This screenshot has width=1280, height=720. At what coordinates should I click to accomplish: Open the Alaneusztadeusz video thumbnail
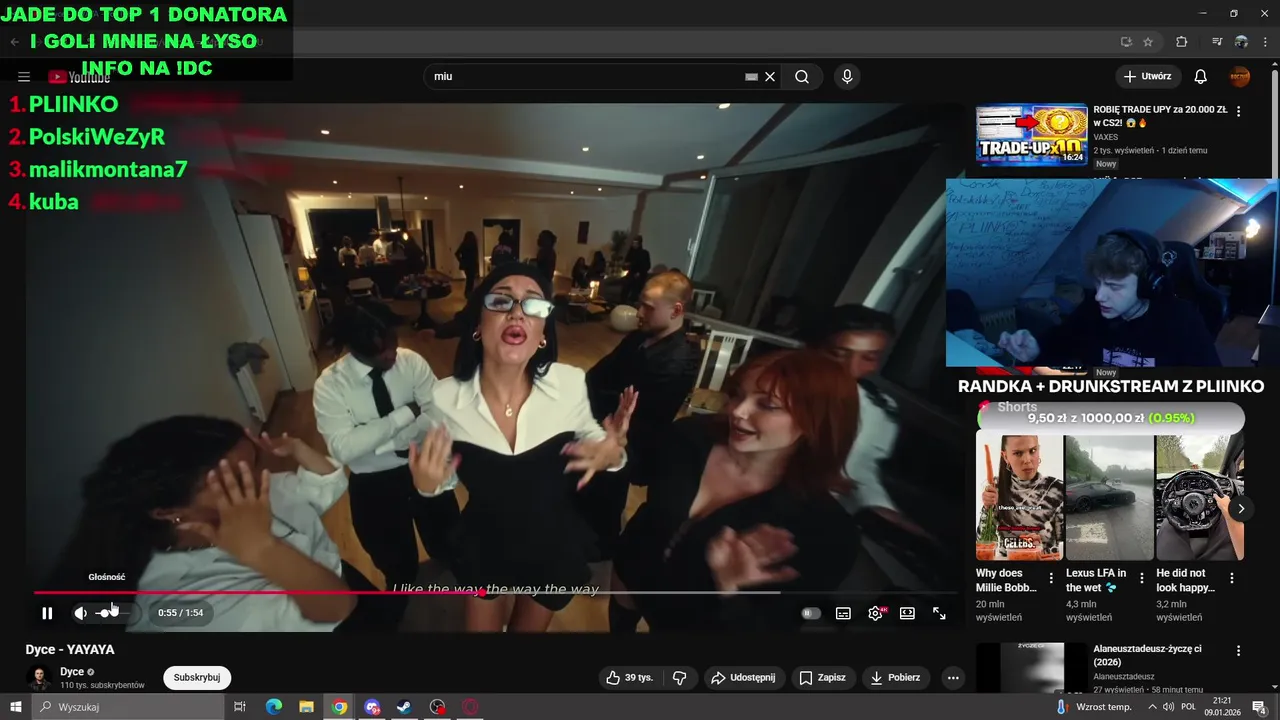pos(1031,667)
